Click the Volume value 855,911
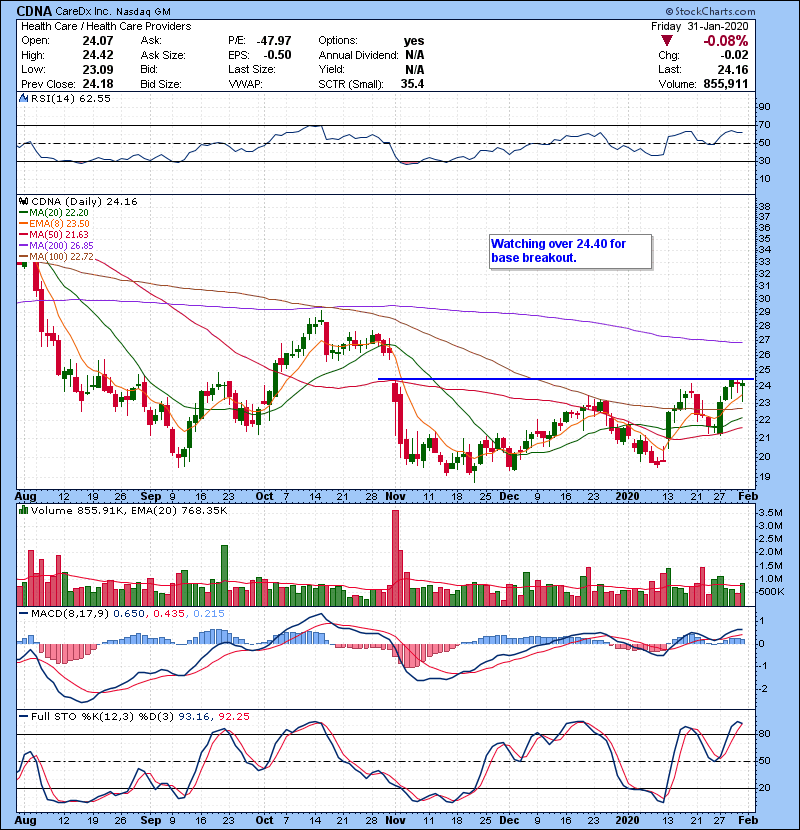The image size is (800, 830). click(726, 84)
